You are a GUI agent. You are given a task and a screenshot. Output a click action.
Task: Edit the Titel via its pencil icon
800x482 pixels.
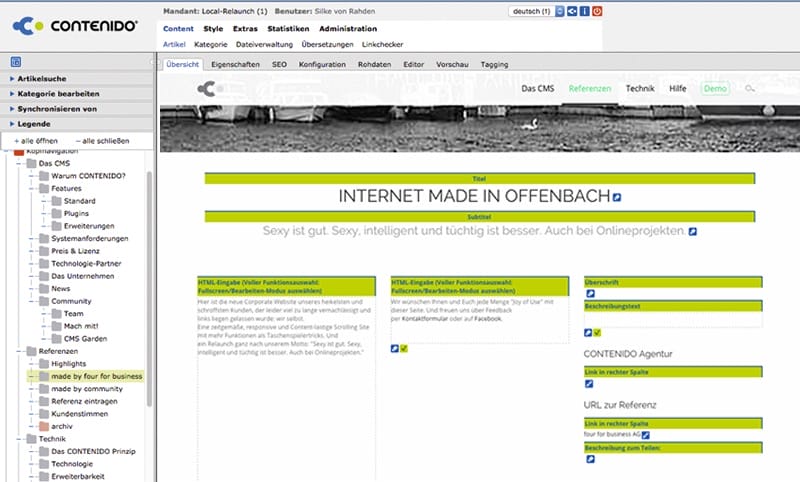[617, 197]
